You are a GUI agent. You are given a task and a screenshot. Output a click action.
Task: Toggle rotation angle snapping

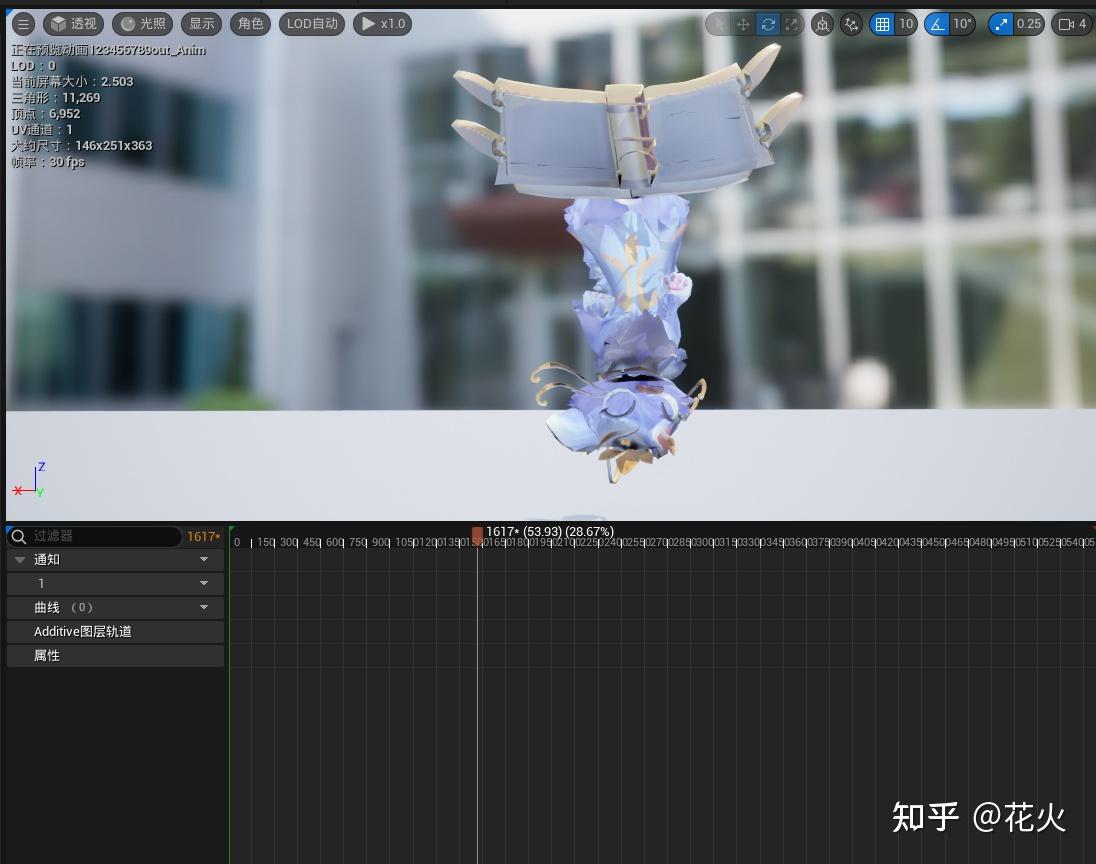pos(937,24)
